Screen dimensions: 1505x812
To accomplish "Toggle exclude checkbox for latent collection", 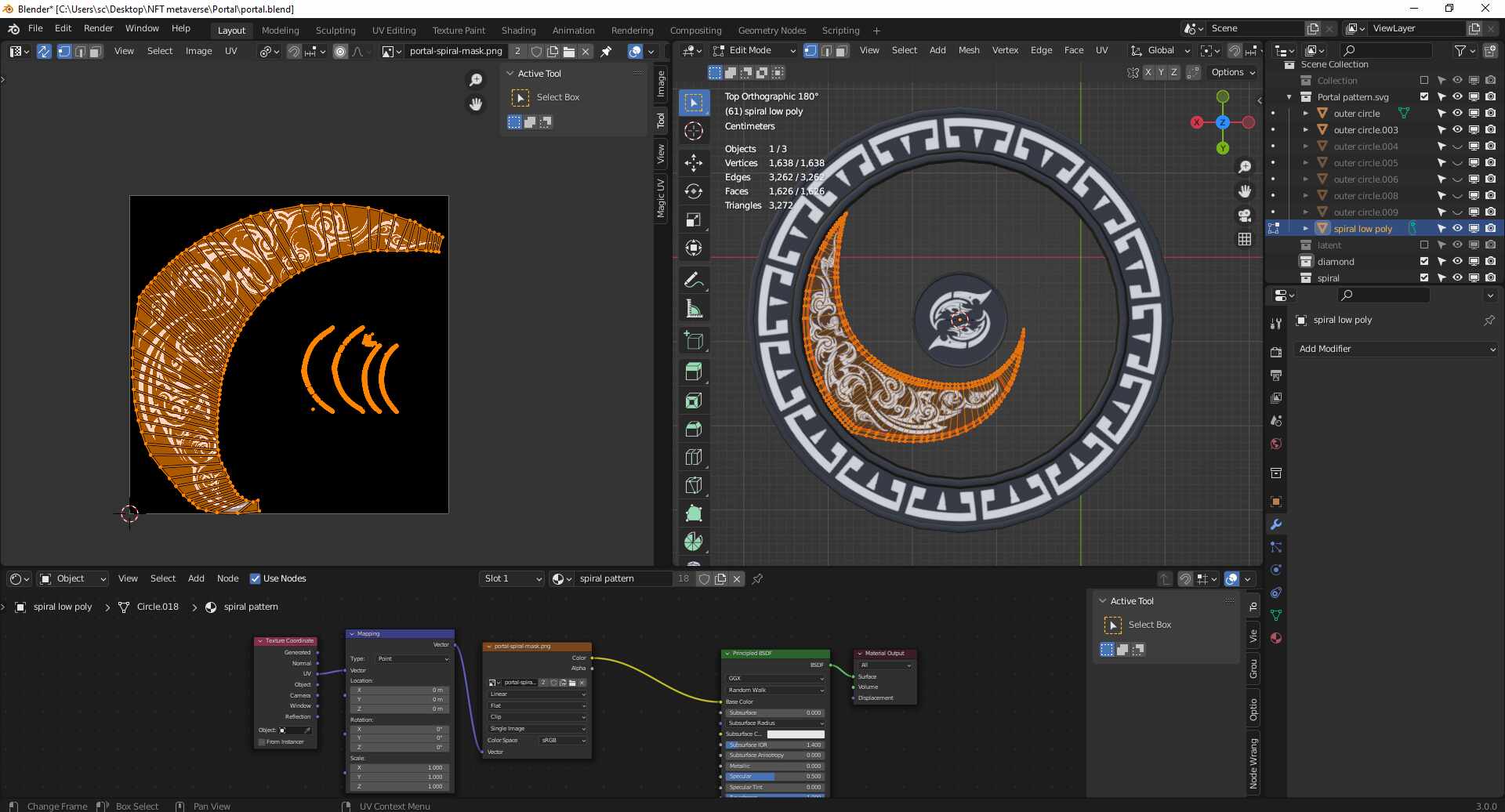I will pos(1424,245).
